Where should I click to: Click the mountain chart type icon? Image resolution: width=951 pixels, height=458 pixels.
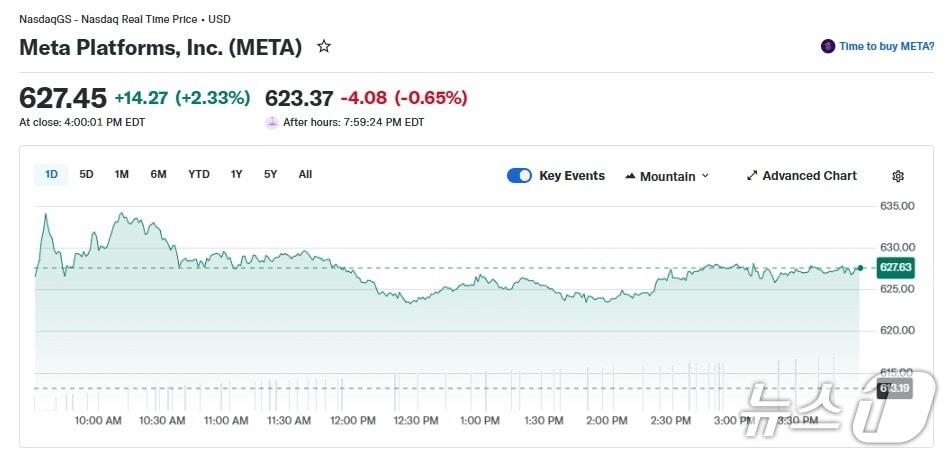click(x=630, y=176)
